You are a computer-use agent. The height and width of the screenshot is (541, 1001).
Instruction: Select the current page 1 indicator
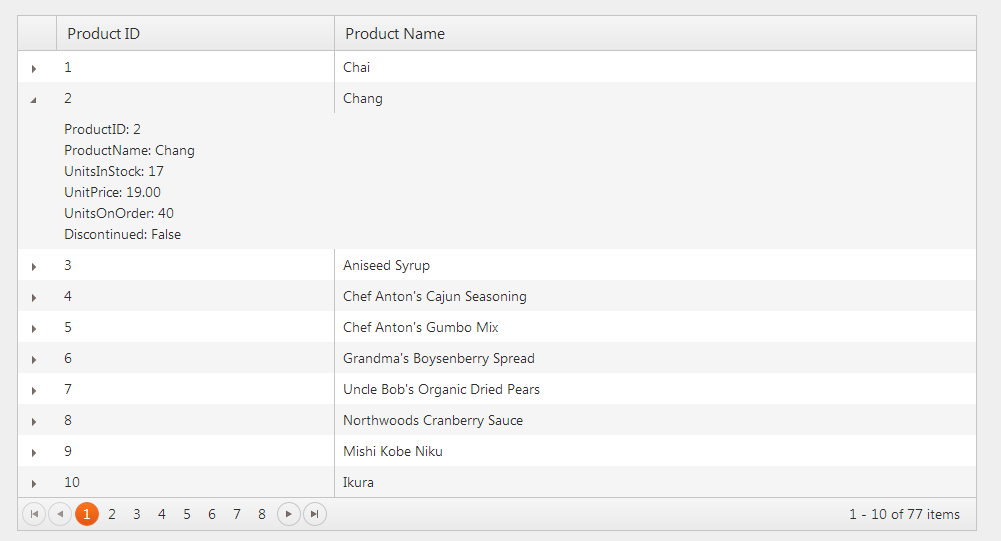[x=87, y=514]
